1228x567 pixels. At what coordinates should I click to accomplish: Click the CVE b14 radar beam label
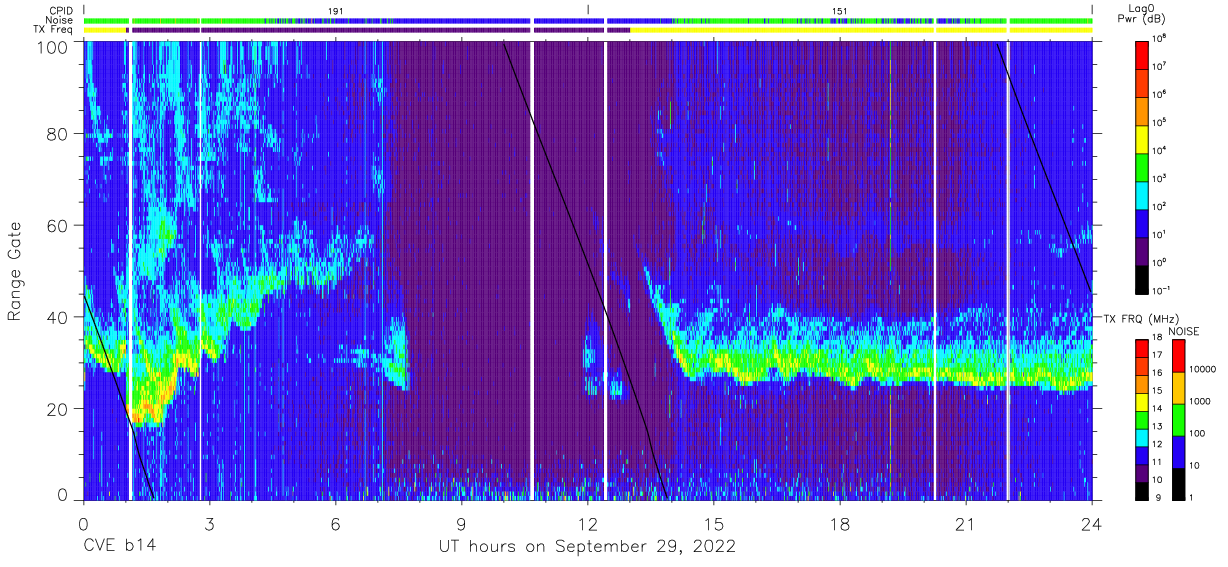pos(119,547)
